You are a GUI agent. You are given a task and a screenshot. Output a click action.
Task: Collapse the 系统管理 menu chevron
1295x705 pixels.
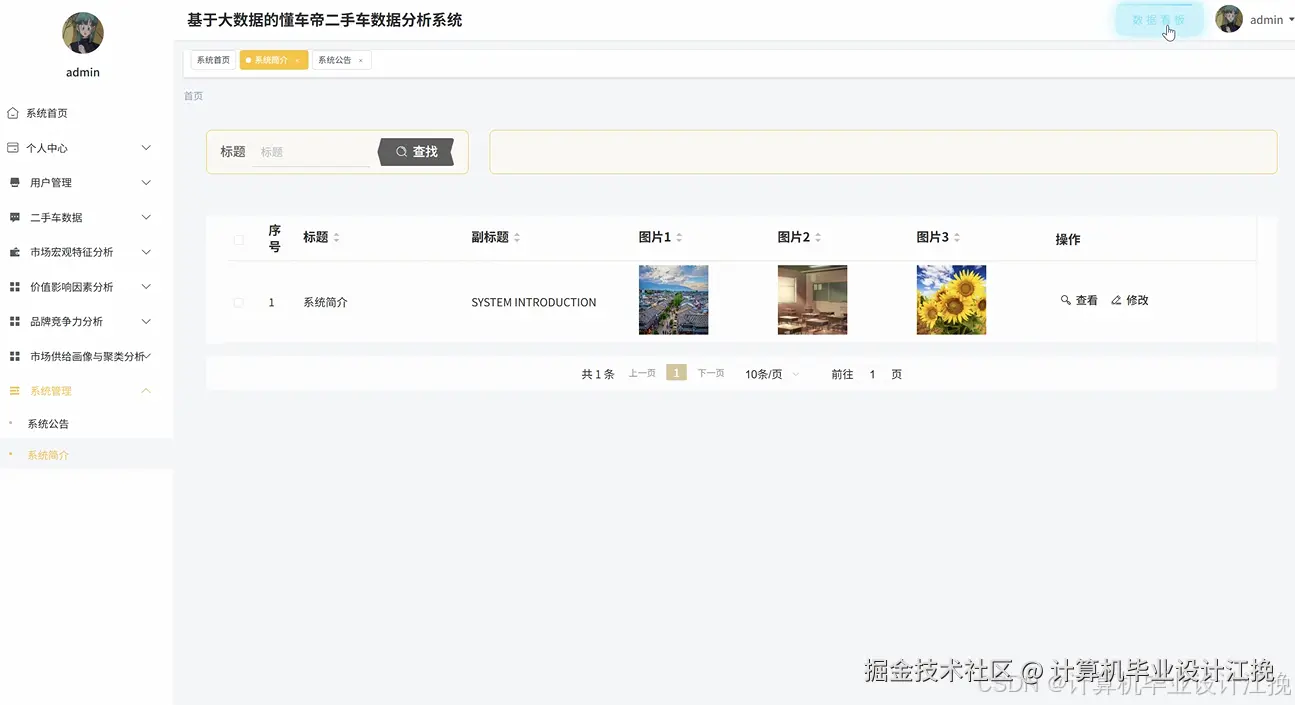point(146,391)
